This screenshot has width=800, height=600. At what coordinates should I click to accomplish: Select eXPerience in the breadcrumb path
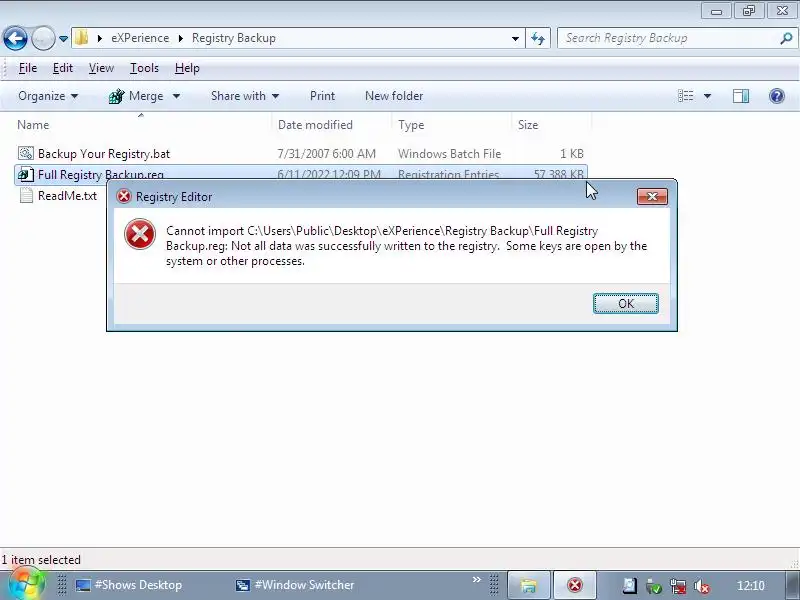(140, 38)
